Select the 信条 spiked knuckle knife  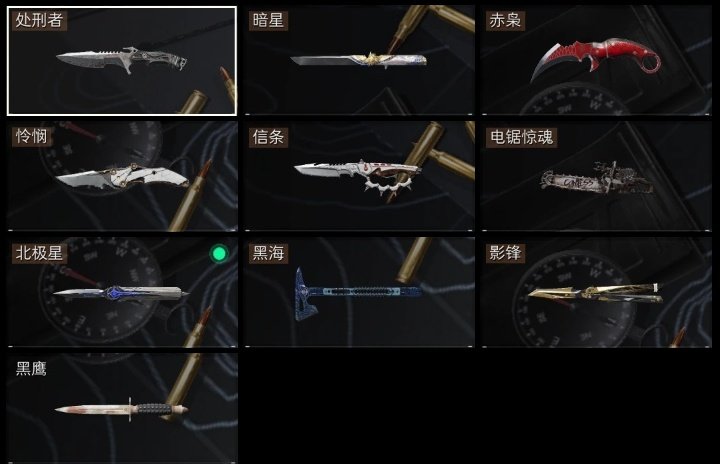360,176
